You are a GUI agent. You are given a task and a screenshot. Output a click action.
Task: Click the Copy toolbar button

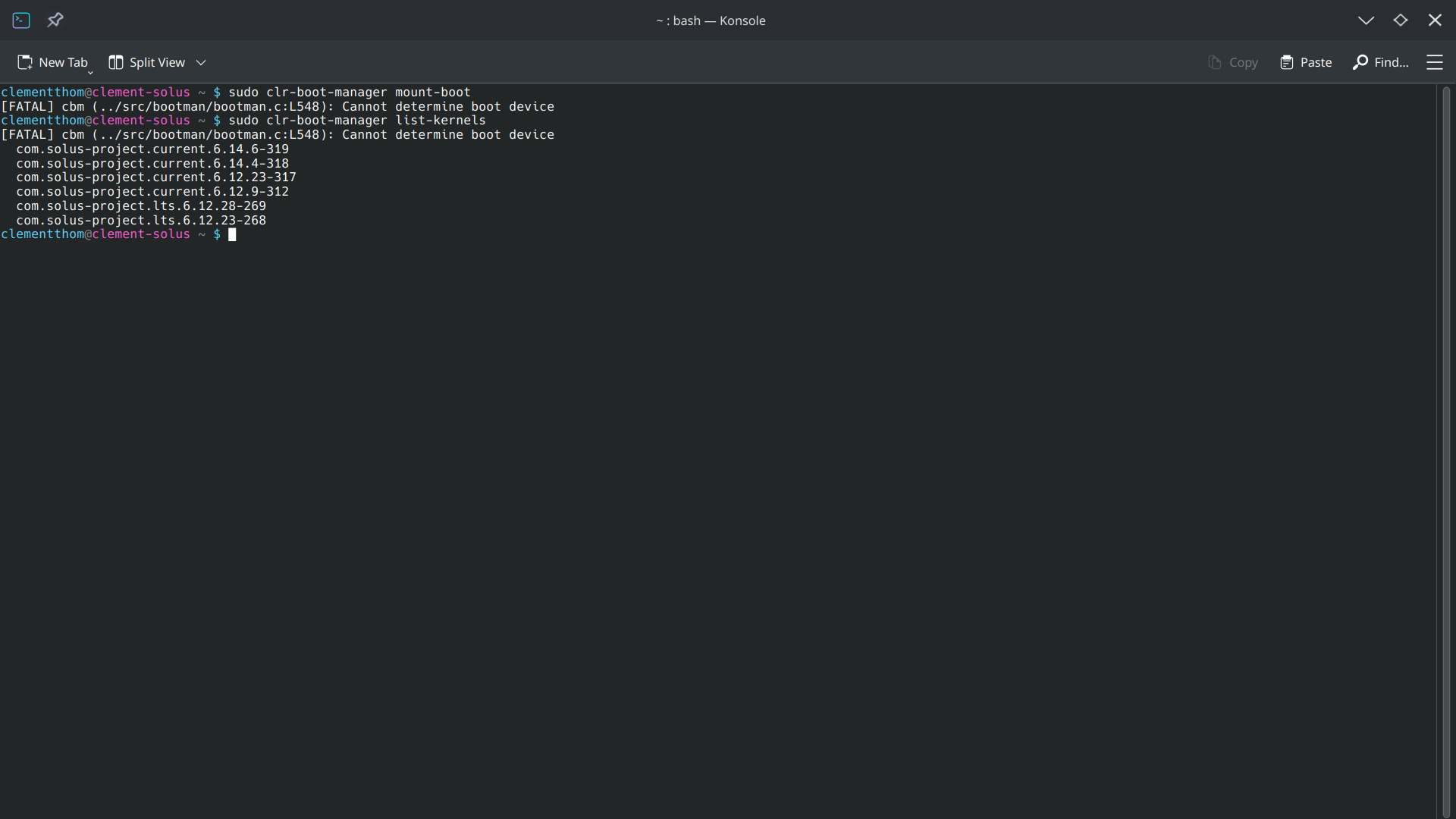1233,62
